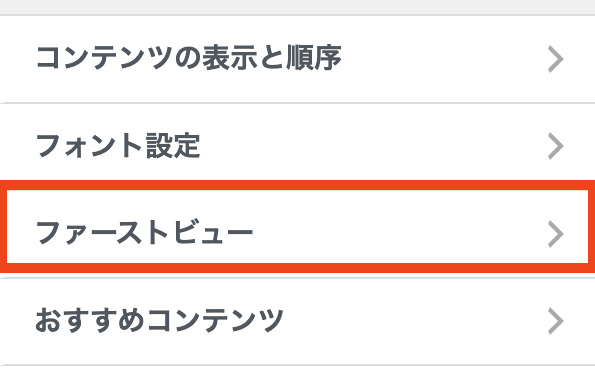
Task: Tap the おすすめコンテンツ label text
Action: click(159, 321)
